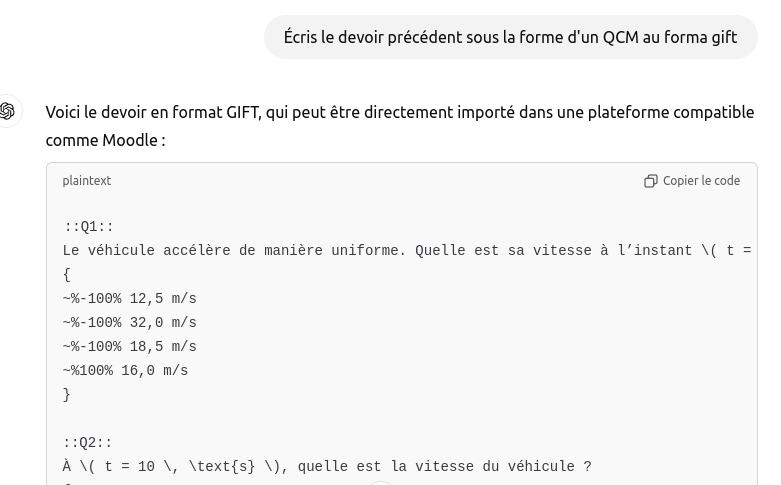
Task: Click the copy icon beside Copier le code
Action: [651, 181]
